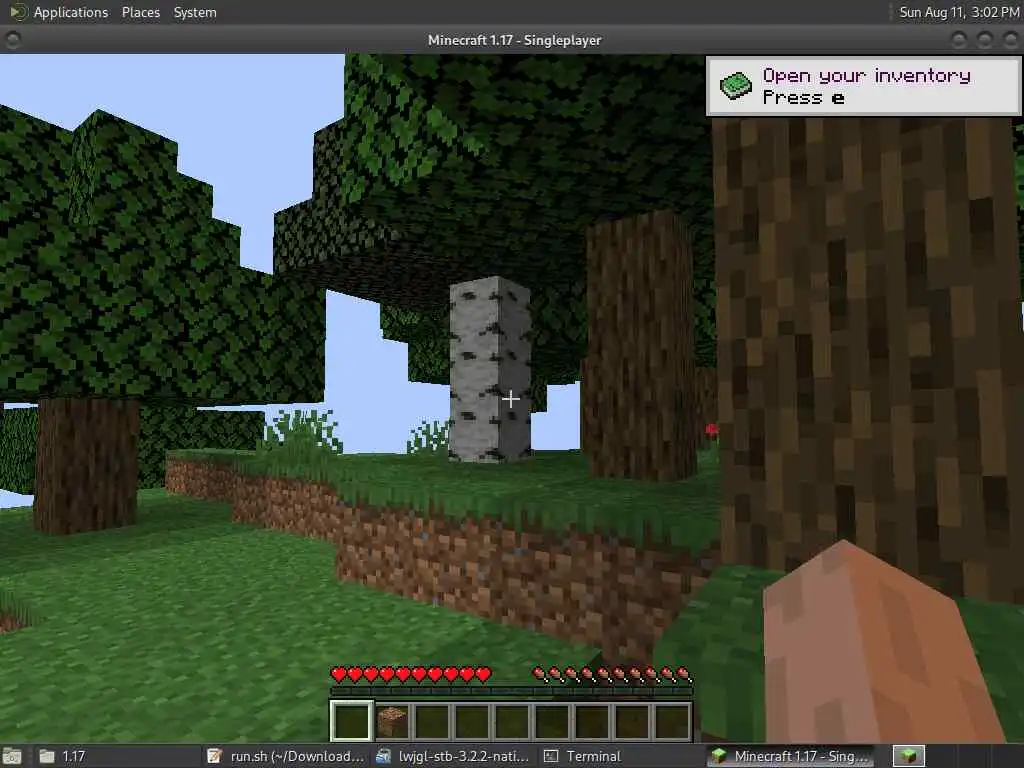
Task: Click the experience bar above the hotbar
Action: [x=511, y=691]
